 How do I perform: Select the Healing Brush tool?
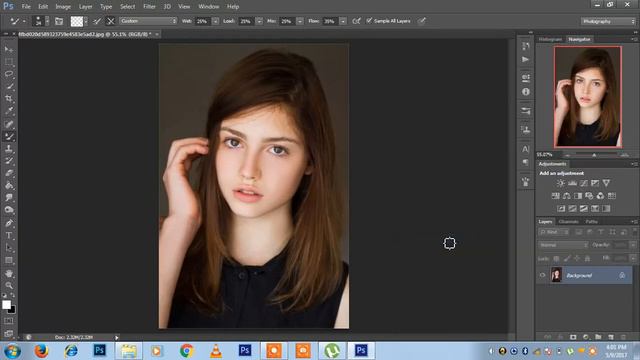pyautogui.click(x=9, y=124)
